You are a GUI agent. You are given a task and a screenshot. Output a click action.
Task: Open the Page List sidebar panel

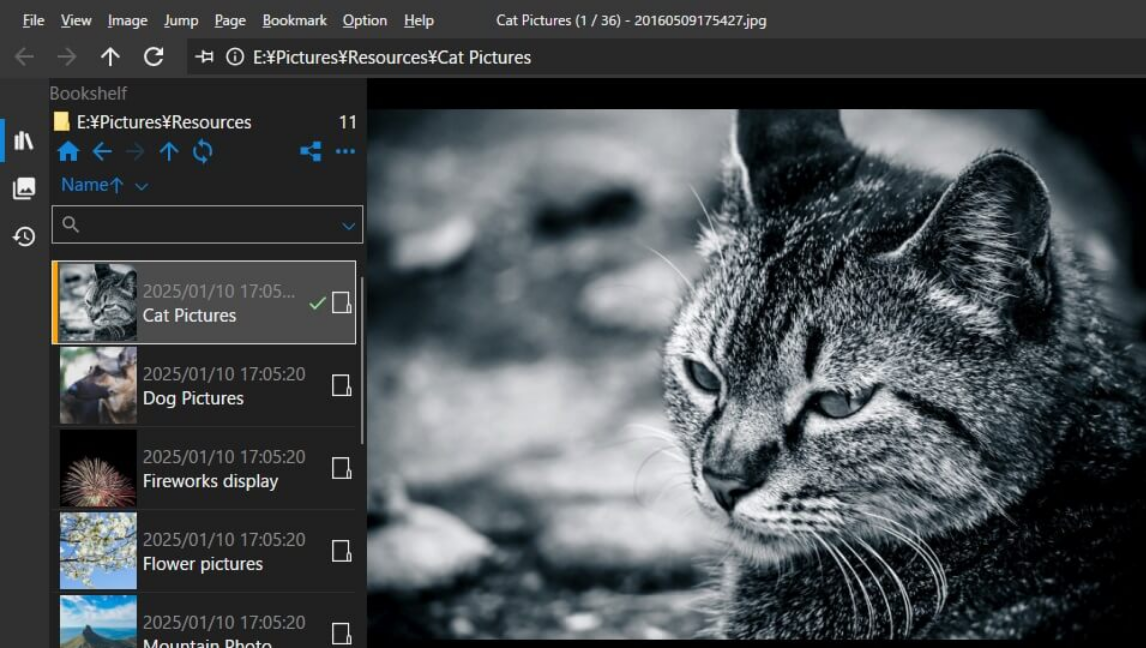point(23,188)
